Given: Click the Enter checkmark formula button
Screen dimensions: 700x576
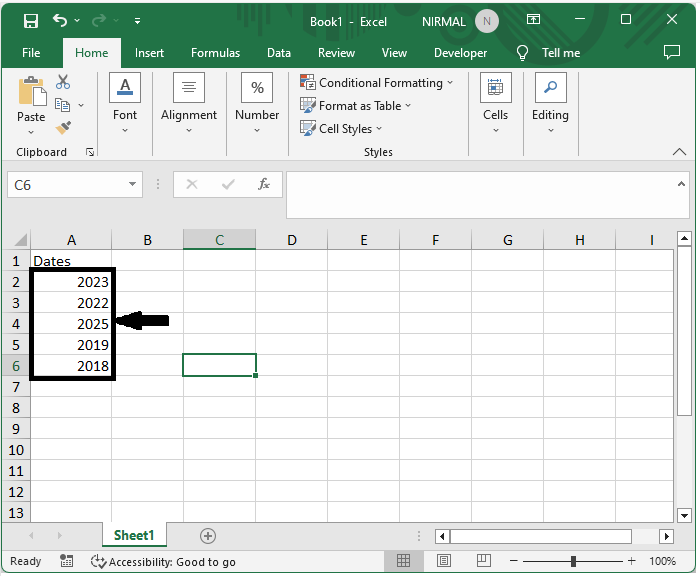Looking at the screenshot, I should [228, 184].
